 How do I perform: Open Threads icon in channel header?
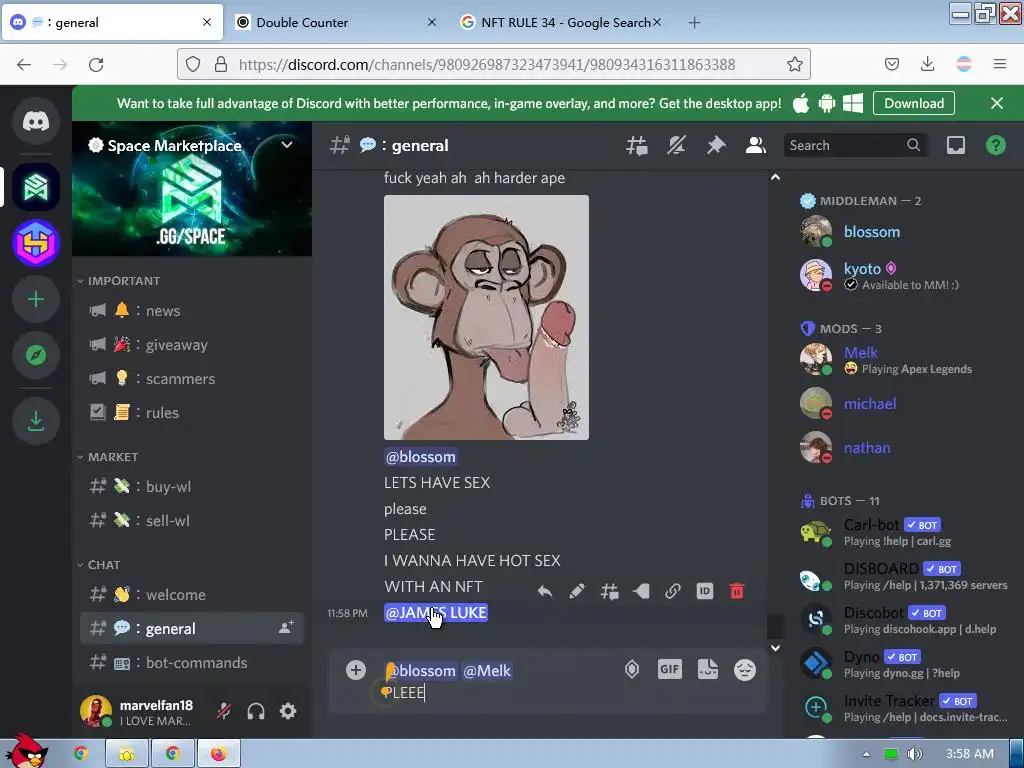(636, 145)
